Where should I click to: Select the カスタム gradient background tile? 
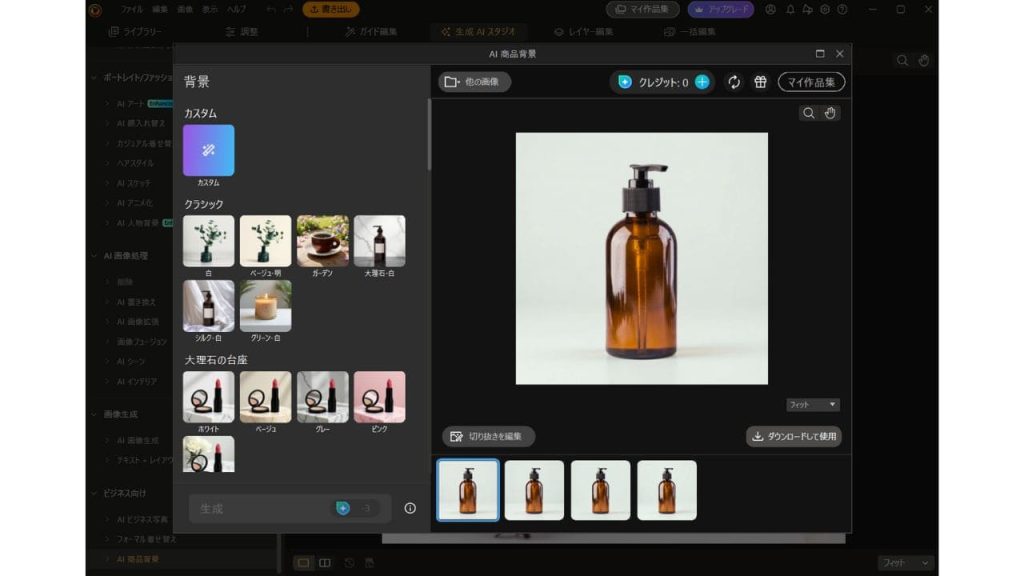pyautogui.click(x=208, y=150)
